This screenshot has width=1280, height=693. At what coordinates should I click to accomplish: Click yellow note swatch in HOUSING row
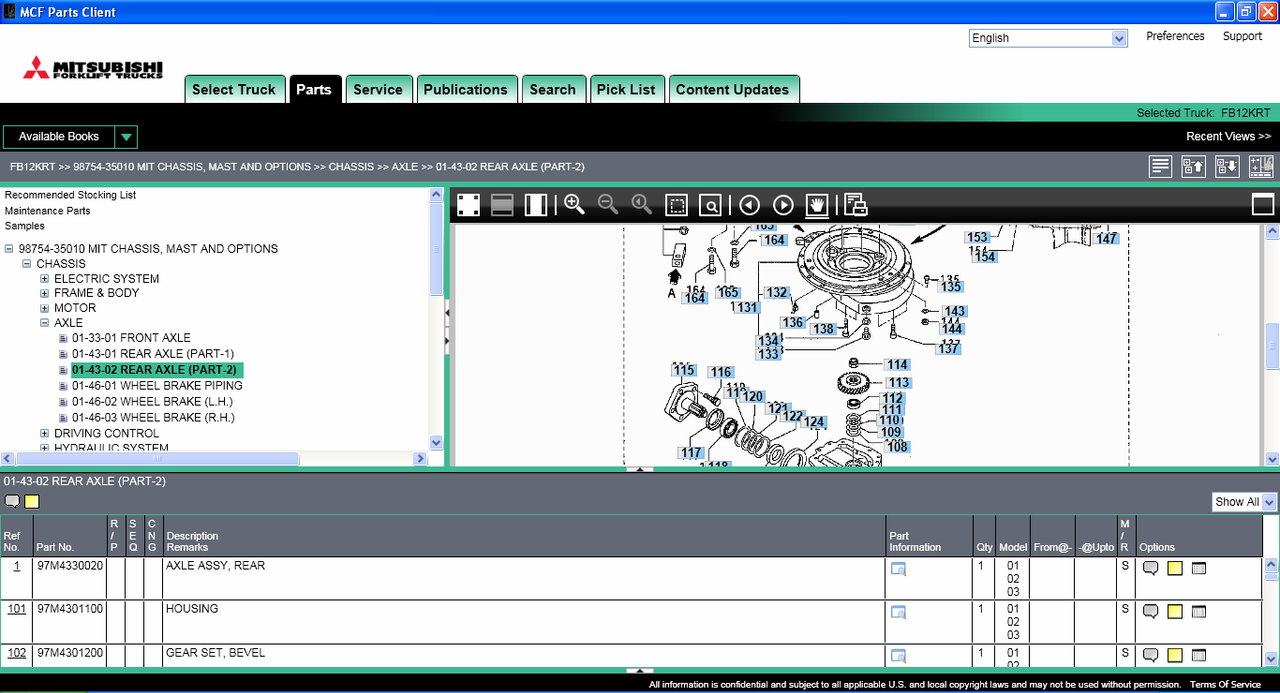[1175, 611]
